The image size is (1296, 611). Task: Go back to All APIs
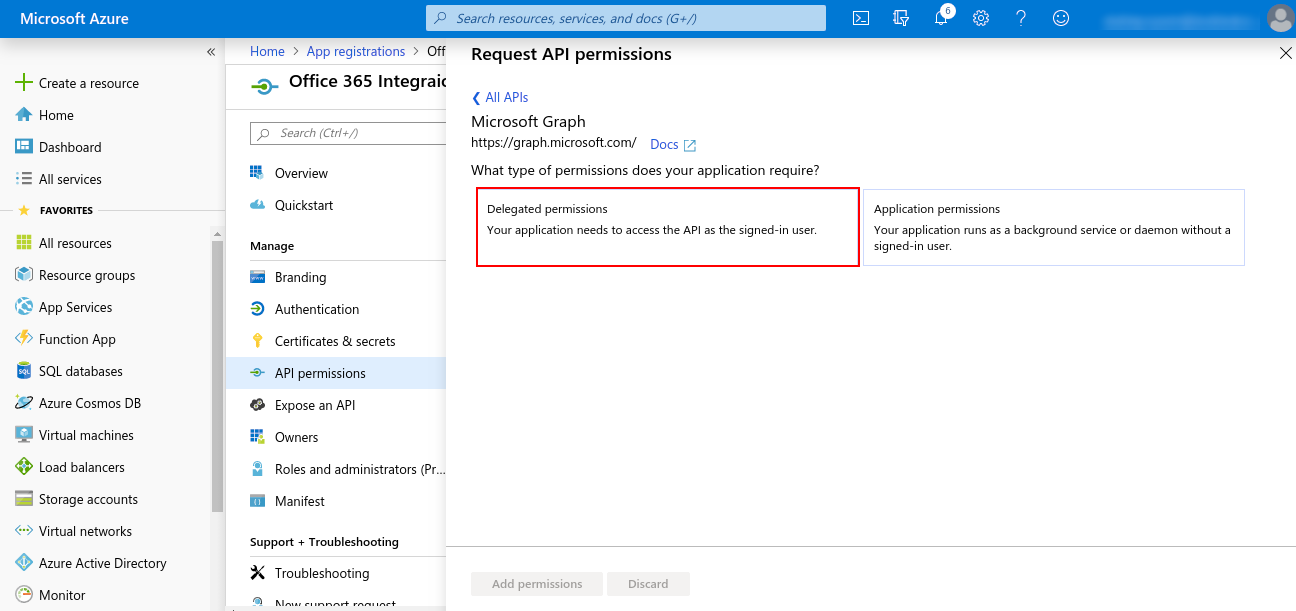500,97
